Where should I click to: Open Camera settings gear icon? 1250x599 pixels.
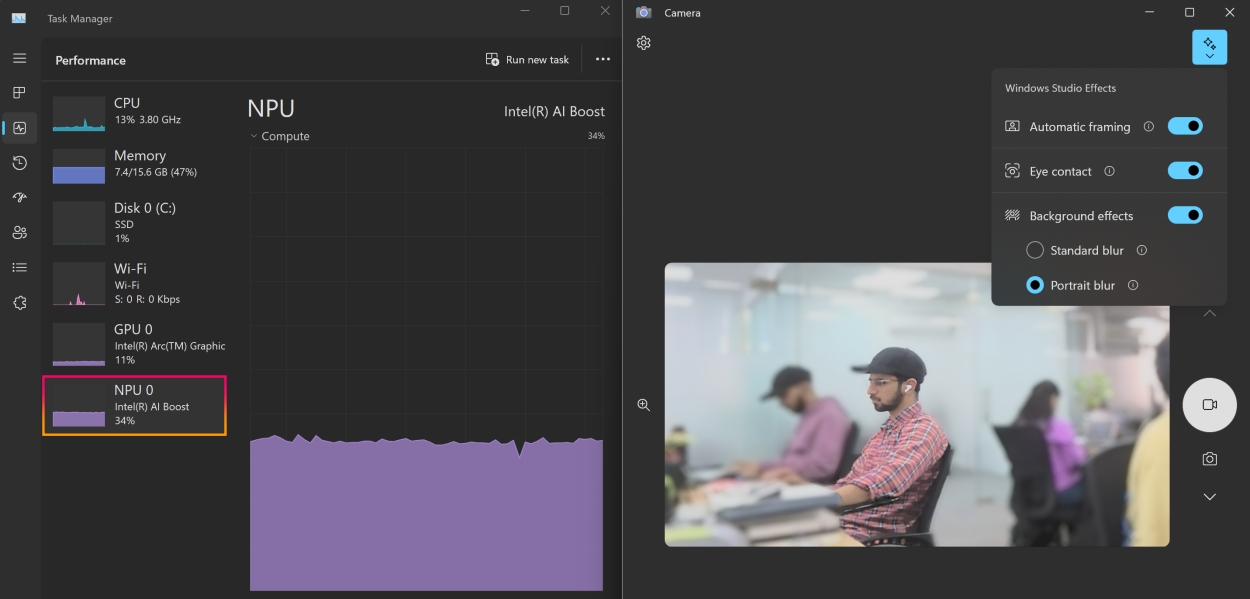coord(644,43)
